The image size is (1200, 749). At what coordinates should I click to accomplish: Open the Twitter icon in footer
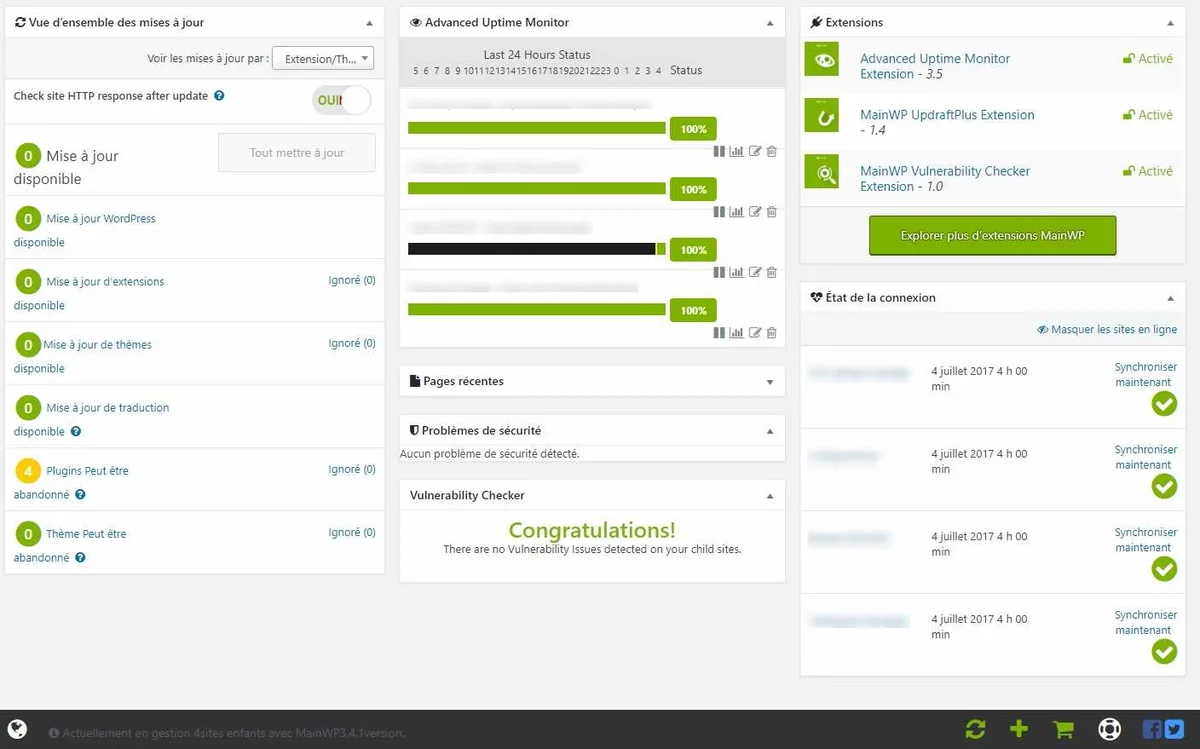point(1173,729)
